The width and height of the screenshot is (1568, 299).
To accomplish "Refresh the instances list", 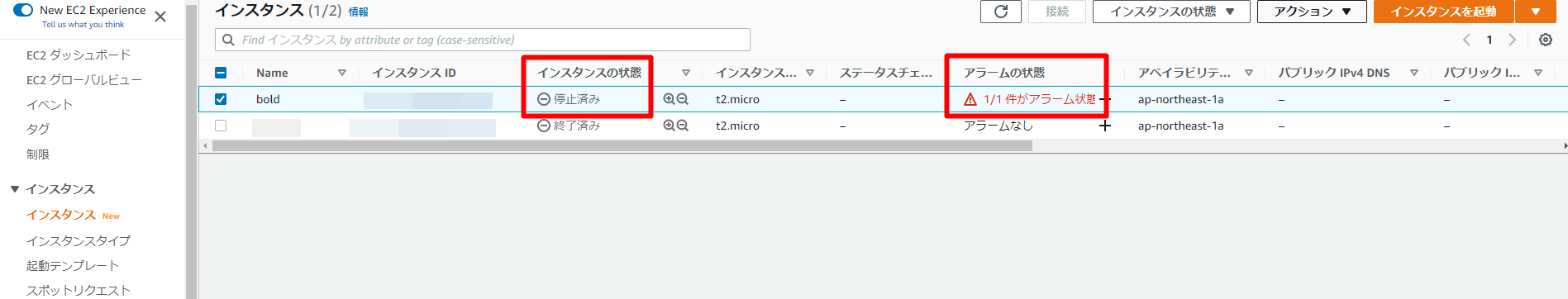I will pyautogui.click(x=1001, y=12).
